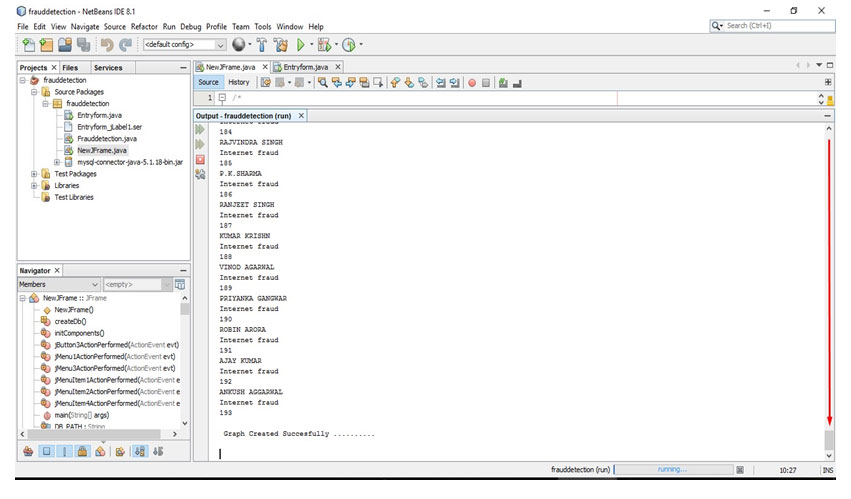Toggle sort-by-name filter in Navigator
The height and width of the screenshot is (499, 851).
139,451
